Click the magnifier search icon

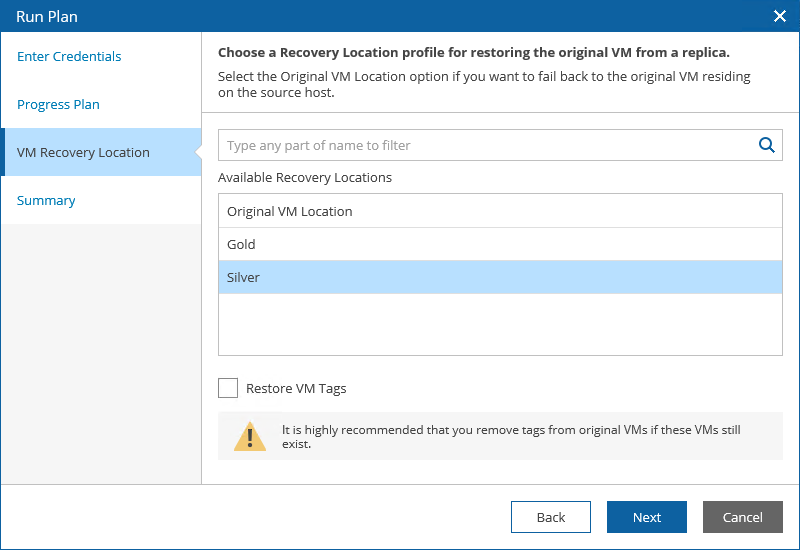click(x=767, y=145)
